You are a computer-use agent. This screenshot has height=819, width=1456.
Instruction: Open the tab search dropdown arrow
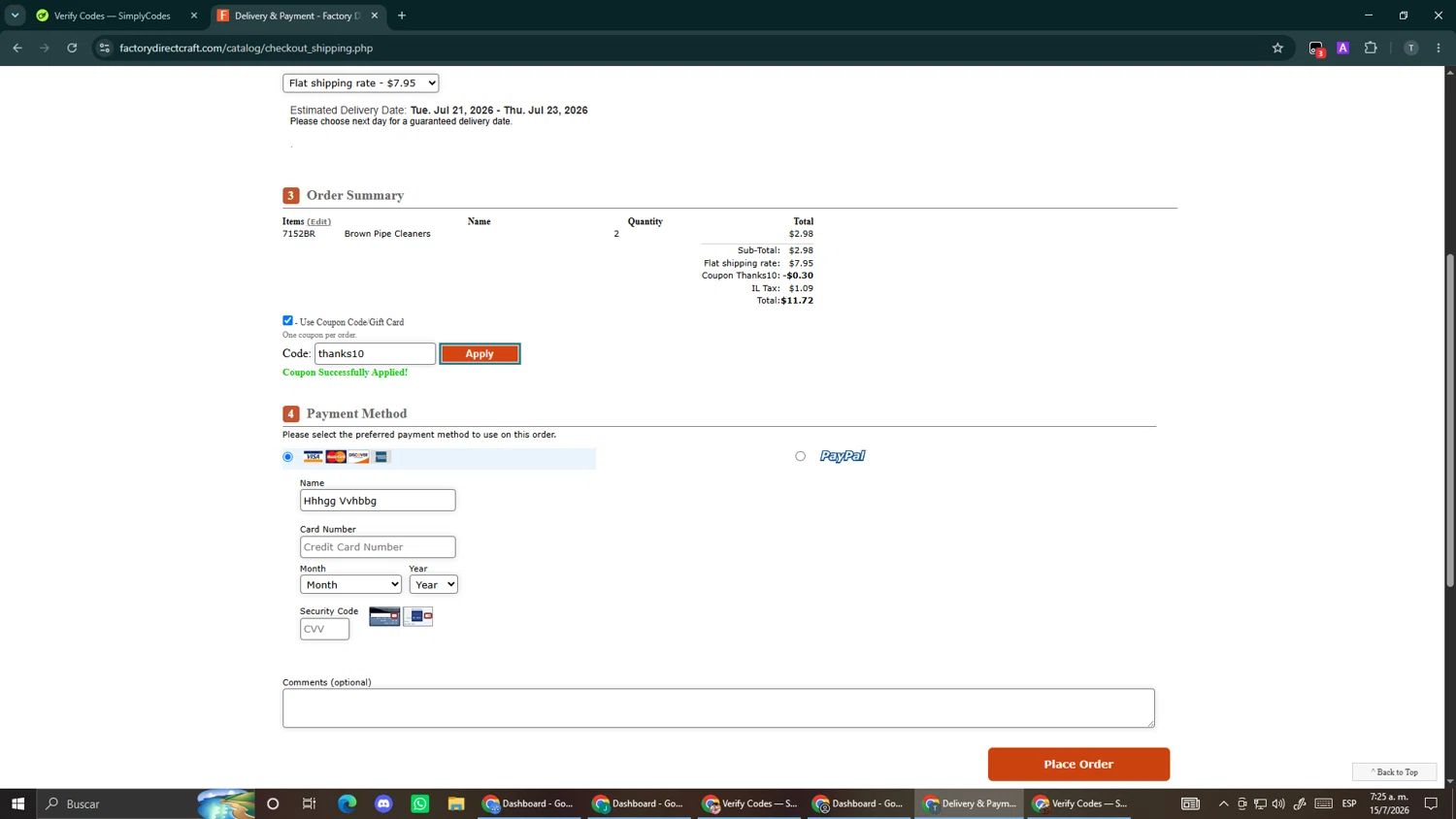point(15,16)
